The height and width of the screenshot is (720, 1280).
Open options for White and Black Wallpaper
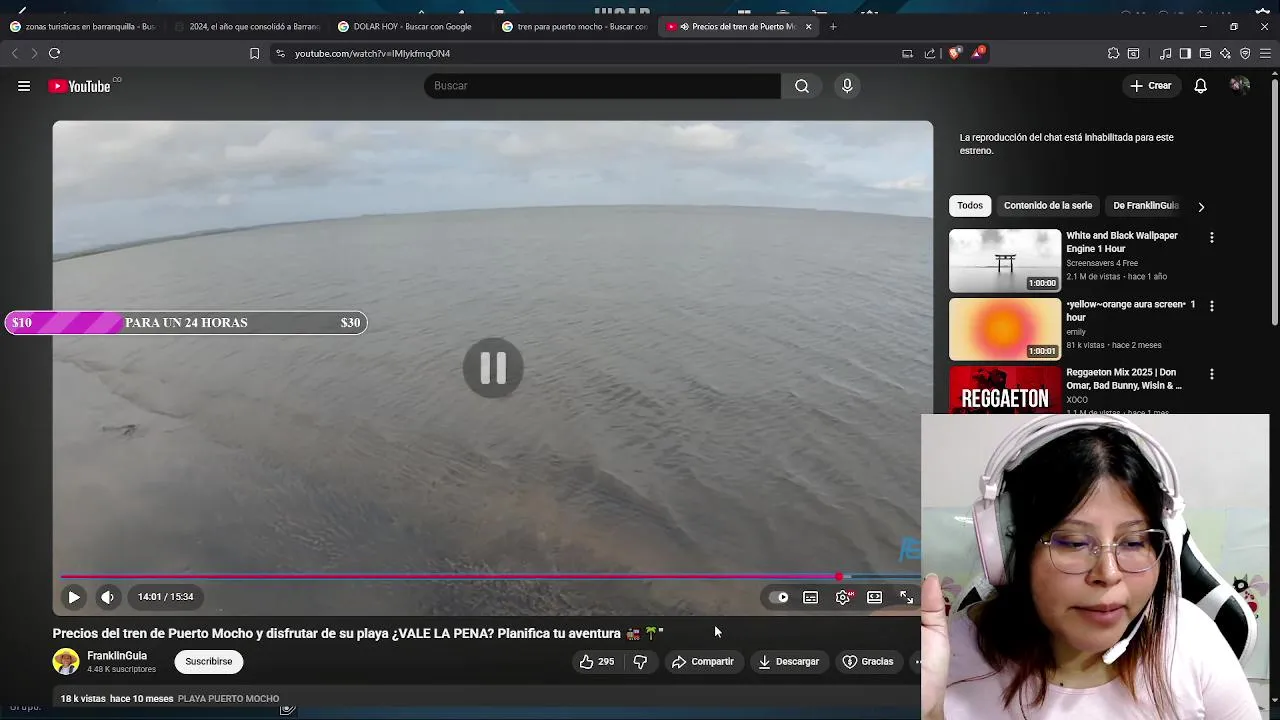1212,238
